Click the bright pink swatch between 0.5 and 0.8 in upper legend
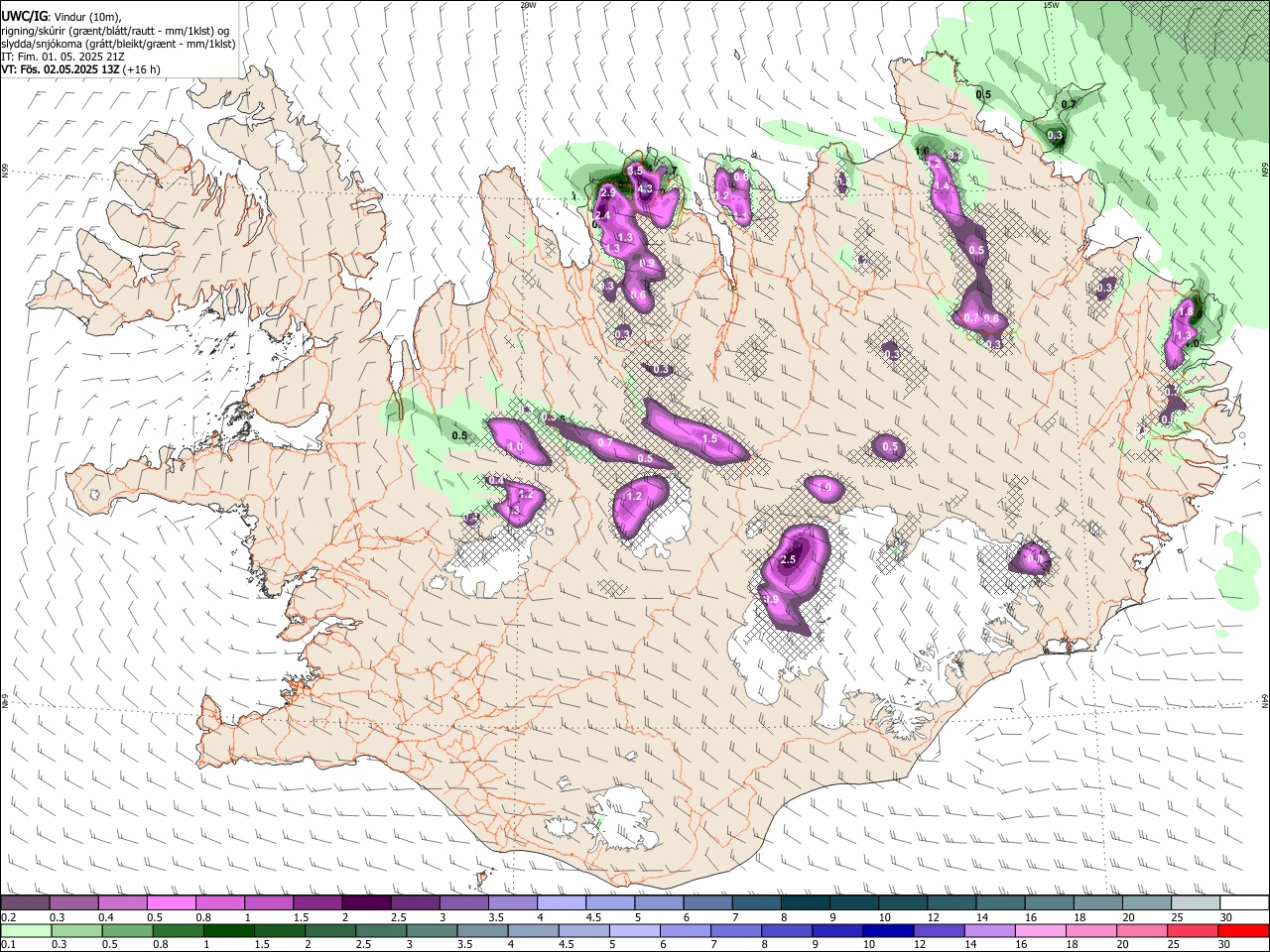The height and width of the screenshot is (952, 1270). click(173, 902)
